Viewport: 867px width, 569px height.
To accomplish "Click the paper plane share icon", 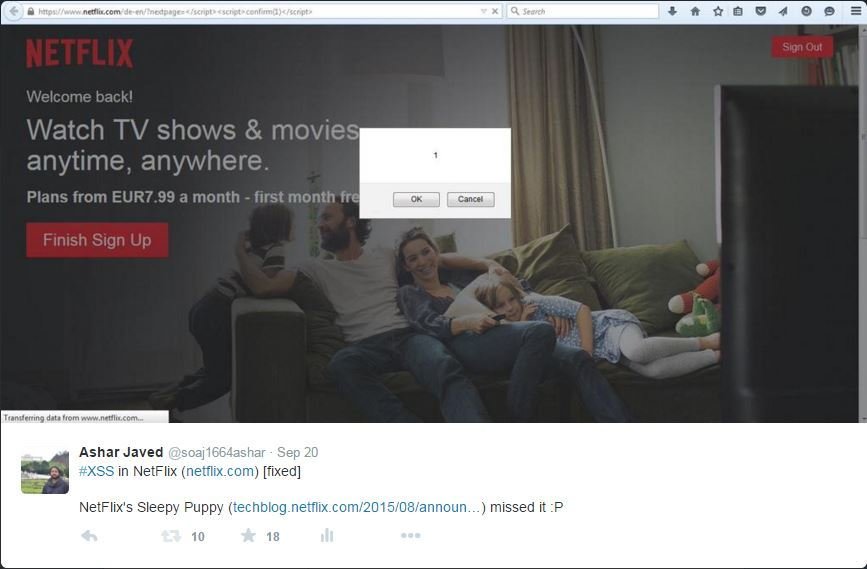I will (x=783, y=11).
